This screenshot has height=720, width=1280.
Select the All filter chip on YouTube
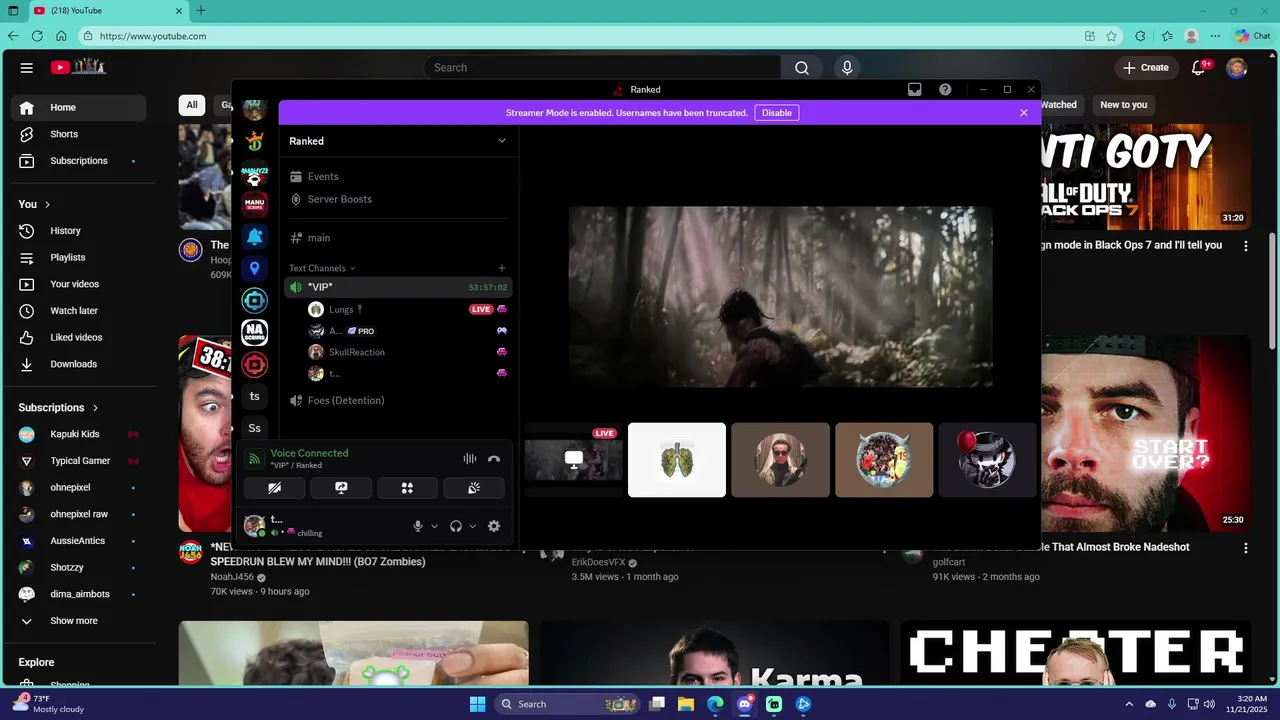[x=192, y=105]
